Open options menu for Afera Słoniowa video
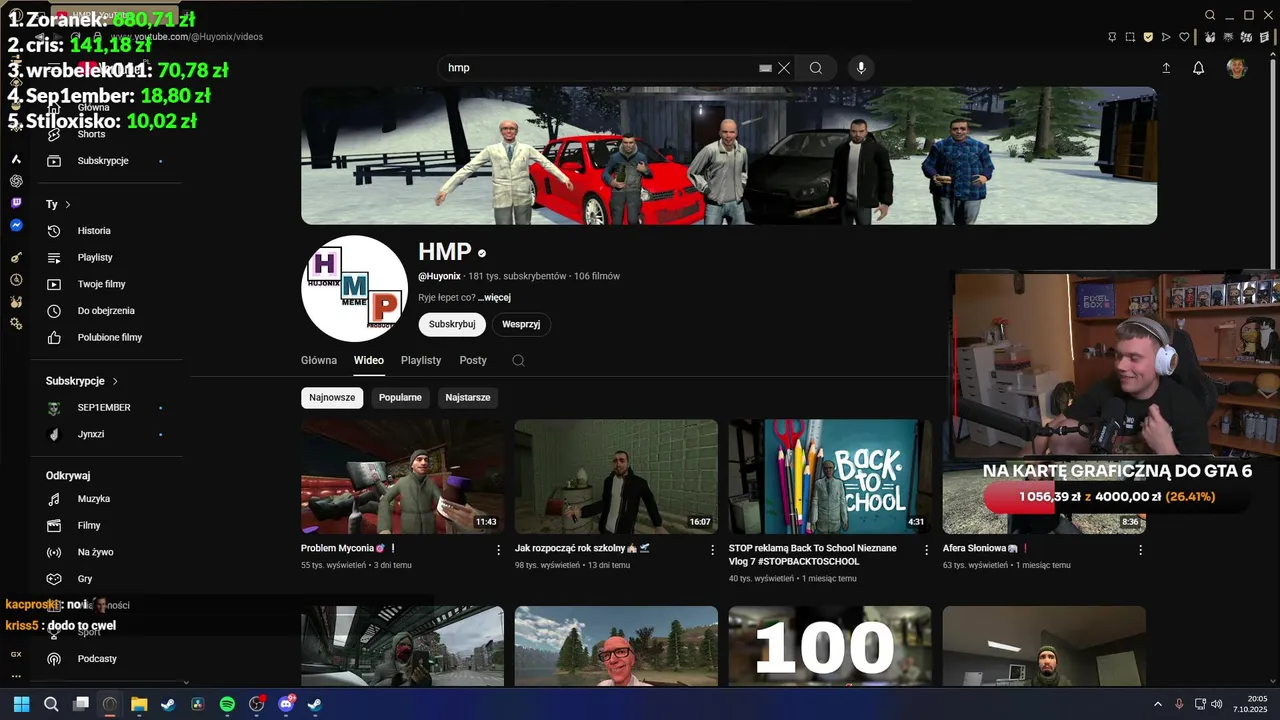 (1140, 550)
